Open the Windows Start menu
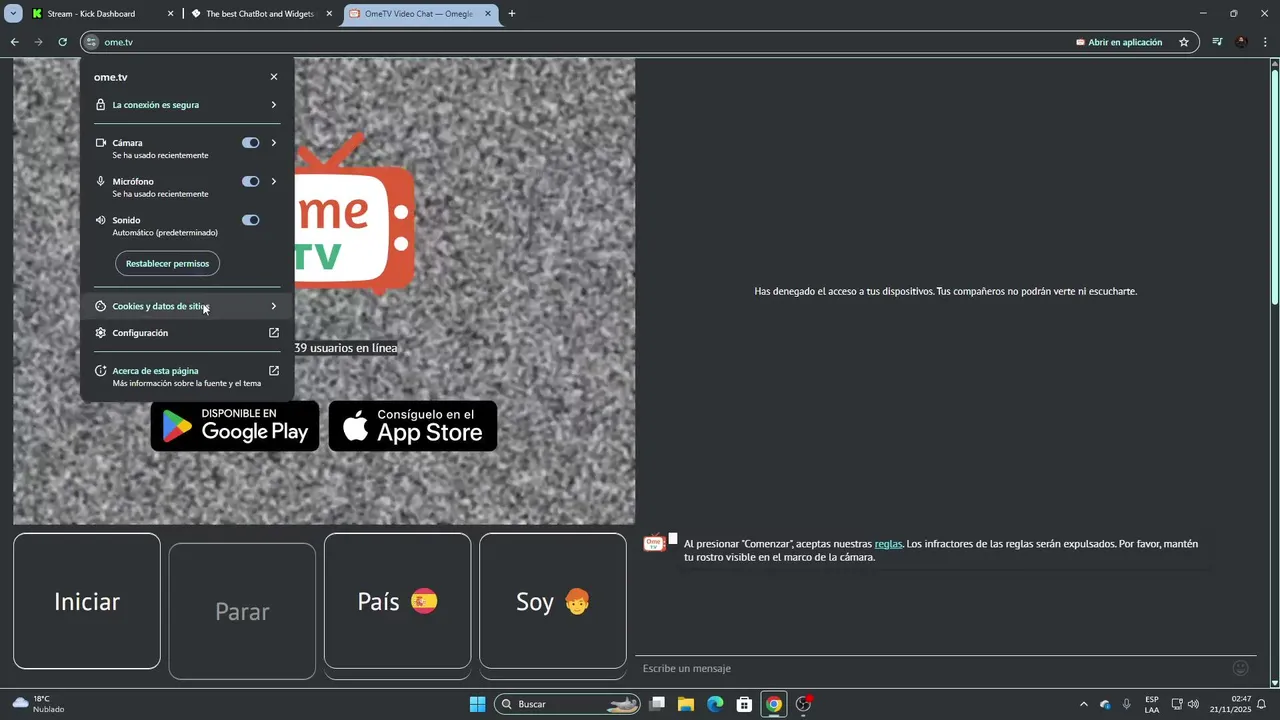Viewport: 1280px width, 720px height. 477,704
